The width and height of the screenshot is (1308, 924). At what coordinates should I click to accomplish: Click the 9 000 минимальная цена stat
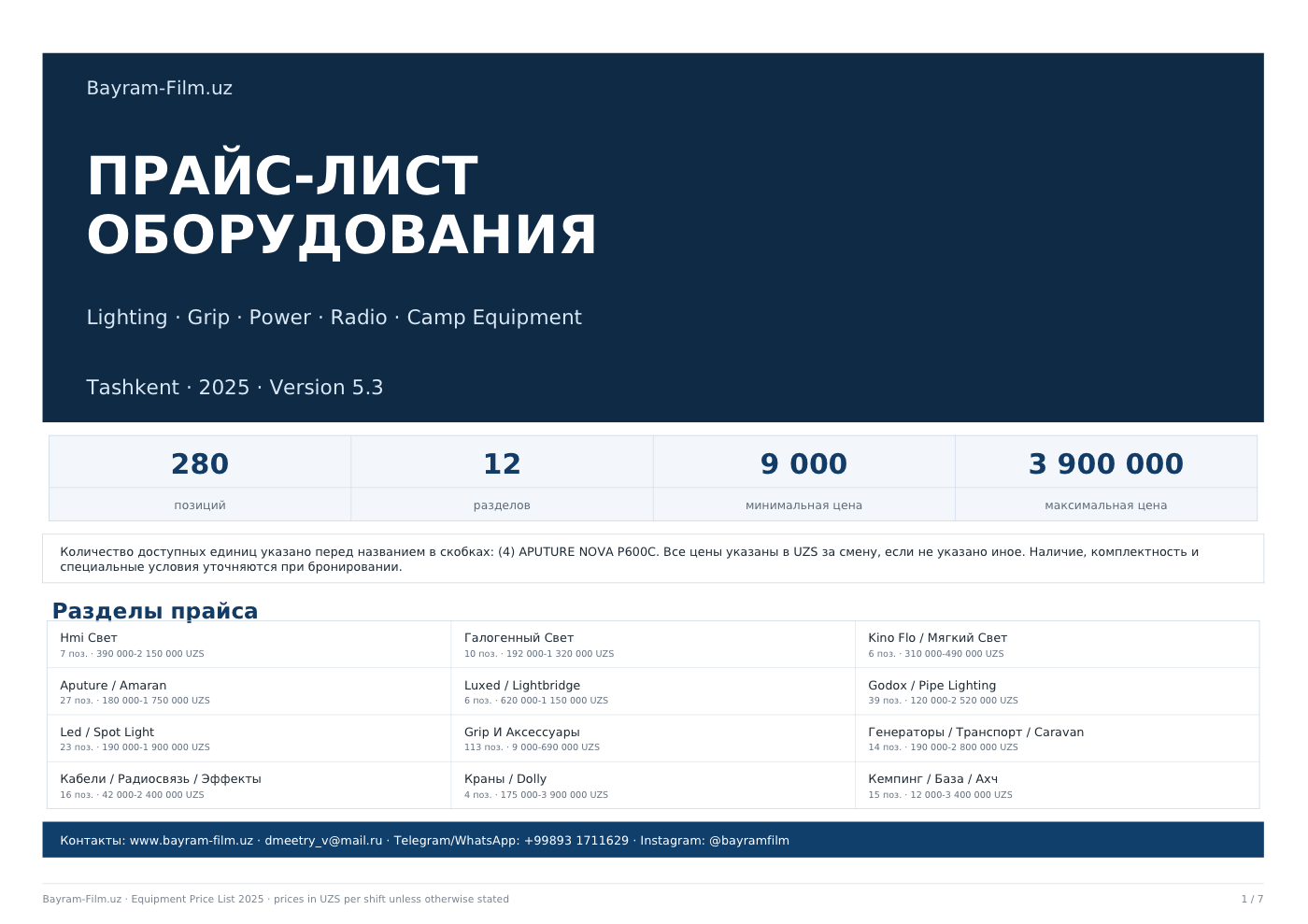click(x=803, y=478)
